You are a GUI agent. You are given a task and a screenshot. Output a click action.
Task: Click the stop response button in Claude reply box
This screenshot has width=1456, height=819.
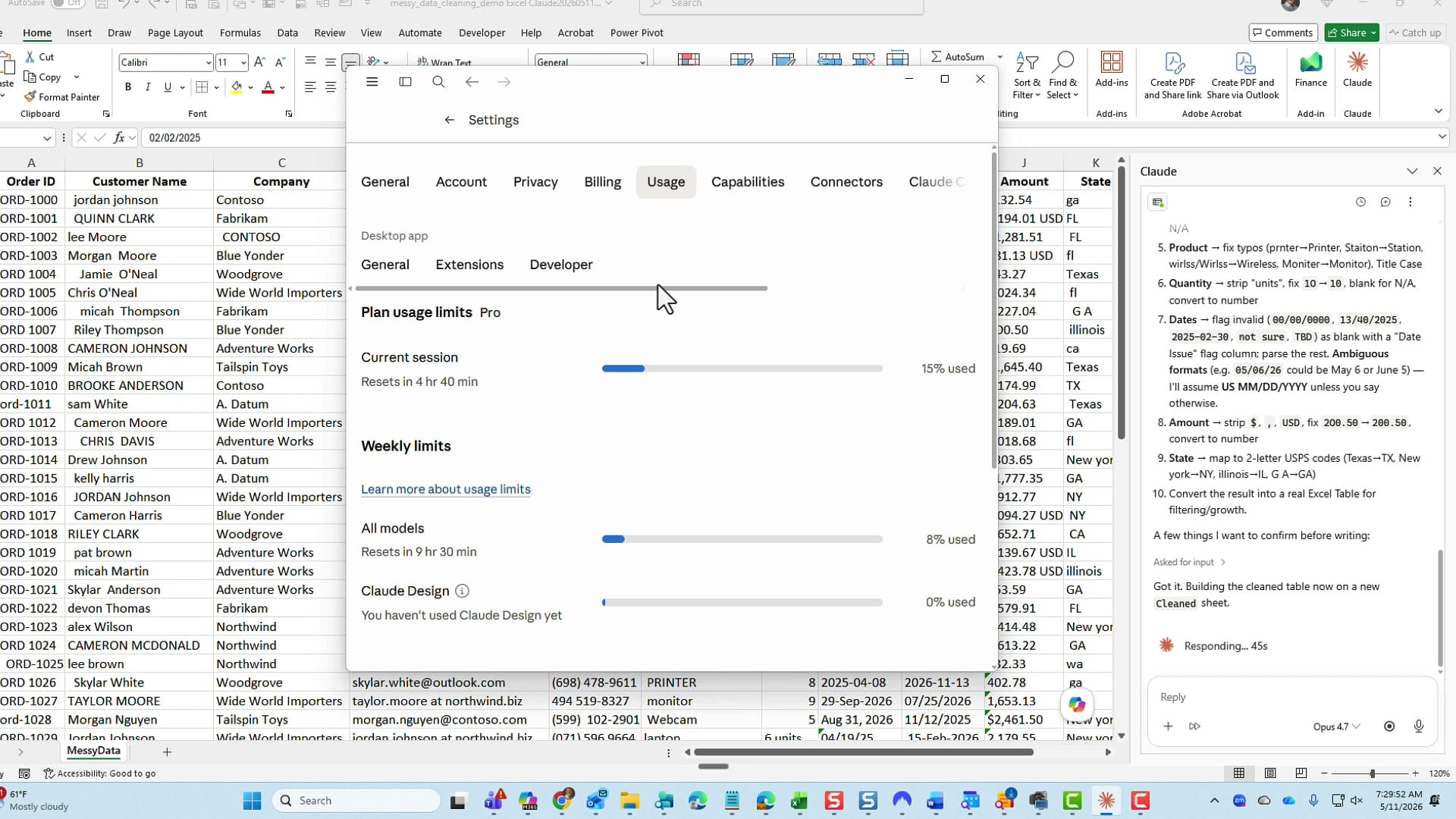(1389, 726)
